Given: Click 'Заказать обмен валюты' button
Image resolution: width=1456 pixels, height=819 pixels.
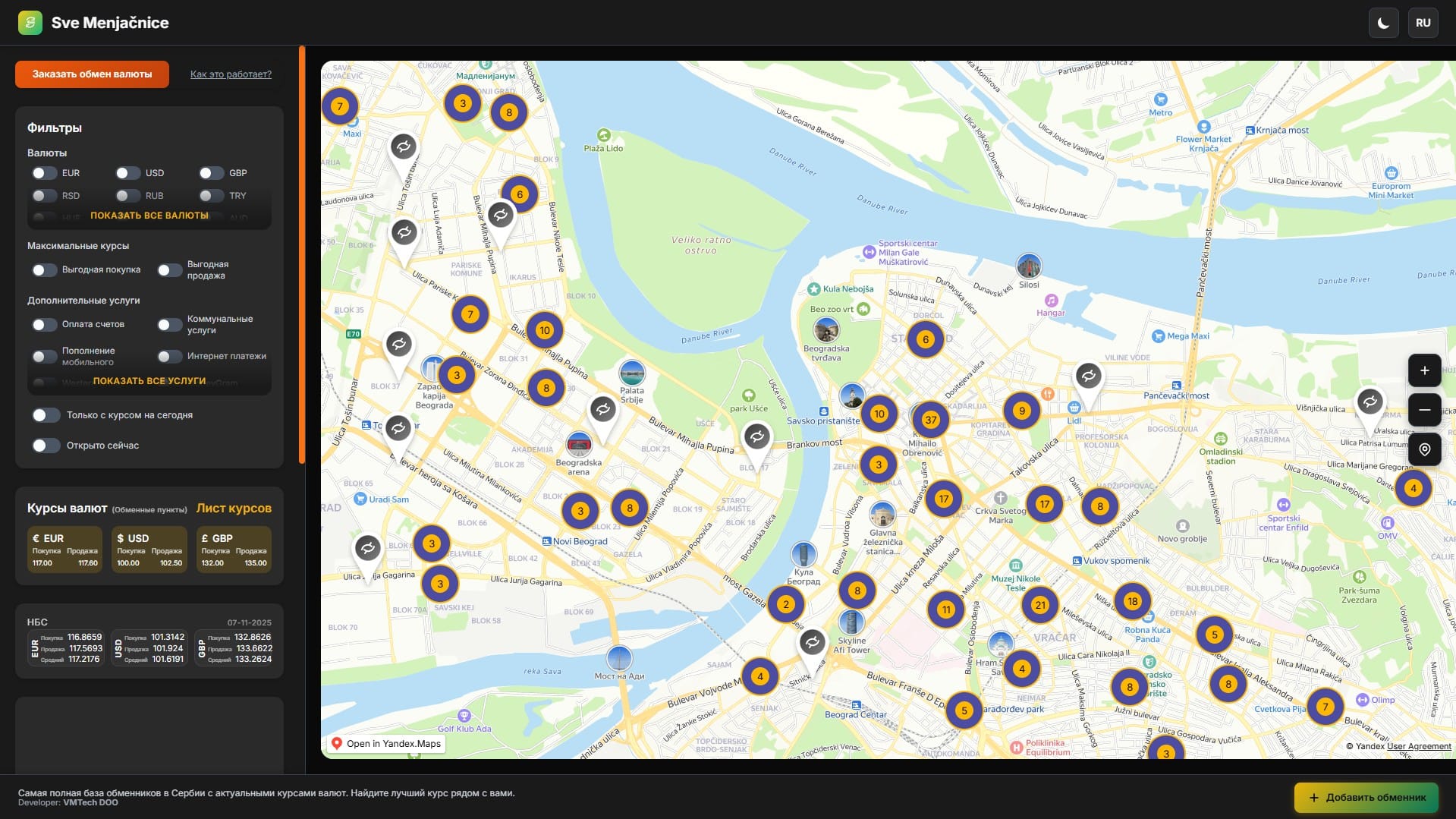Looking at the screenshot, I should pyautogui.click(x=92, y=74).
